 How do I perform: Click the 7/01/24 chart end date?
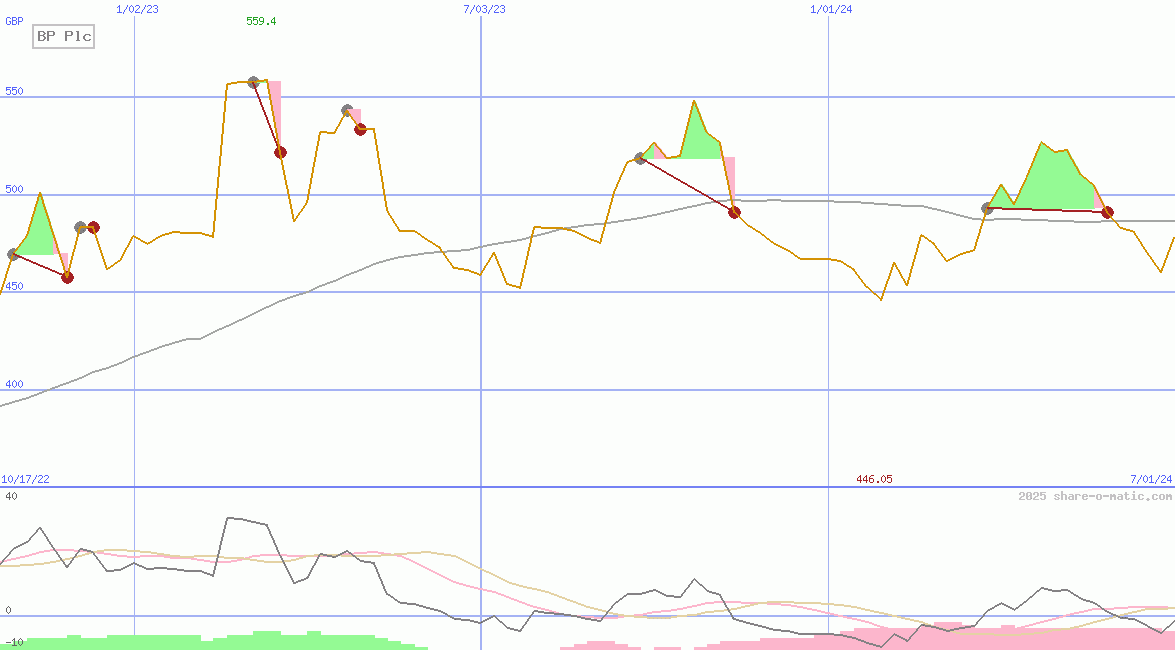point(1151,479)
